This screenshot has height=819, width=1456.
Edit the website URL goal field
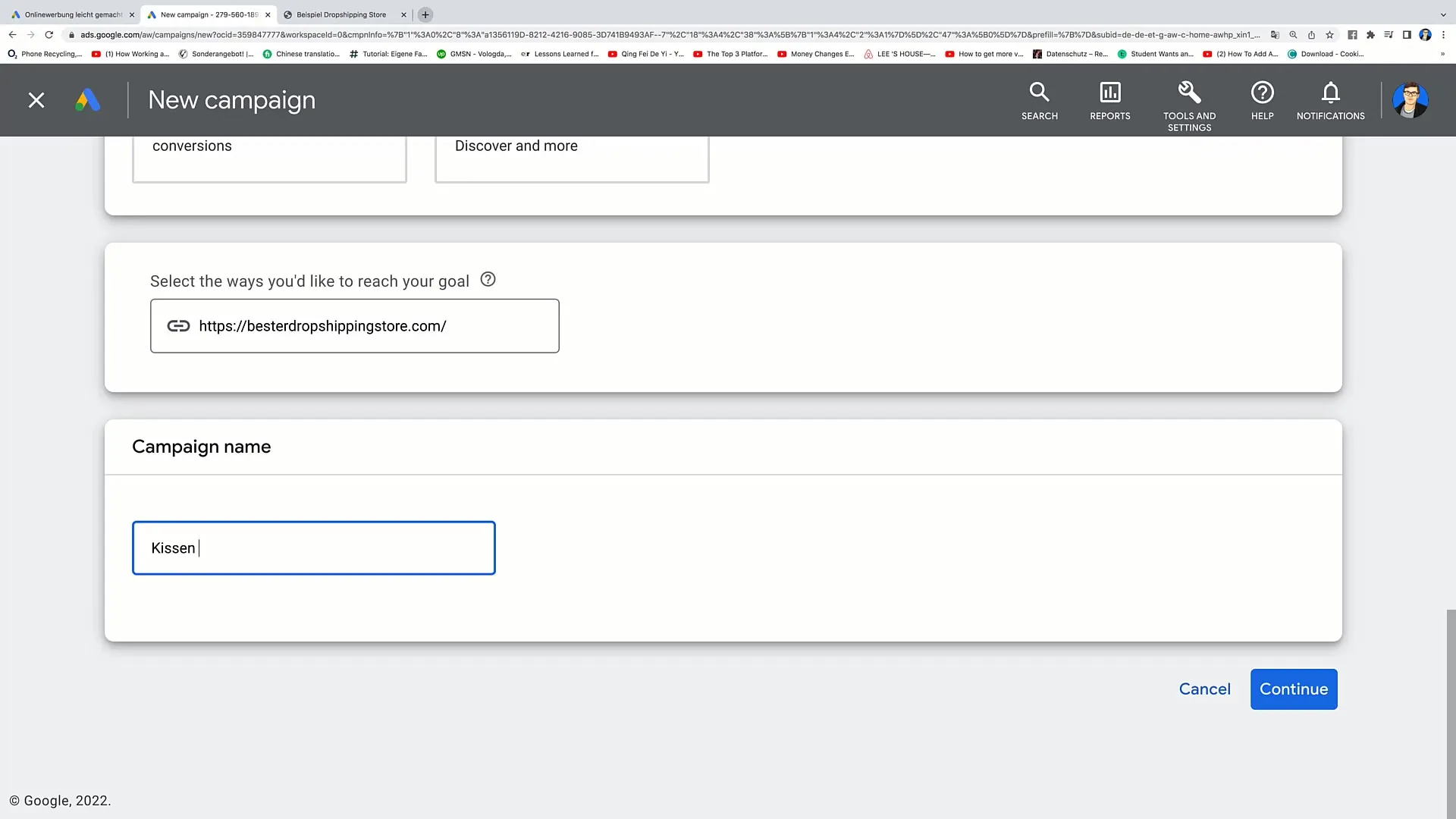coord(354,326)
